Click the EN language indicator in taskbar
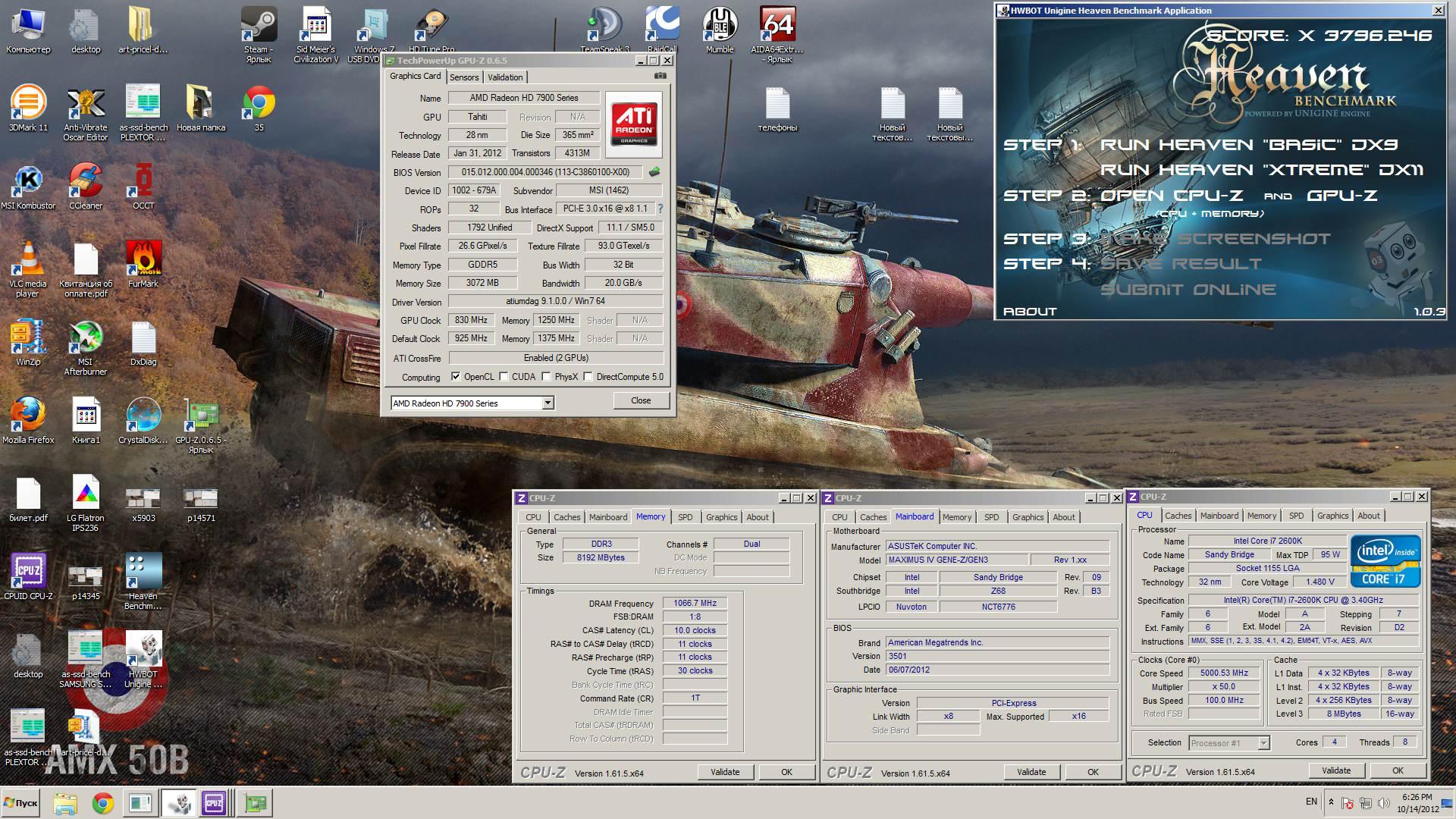 pos(1311,802)
